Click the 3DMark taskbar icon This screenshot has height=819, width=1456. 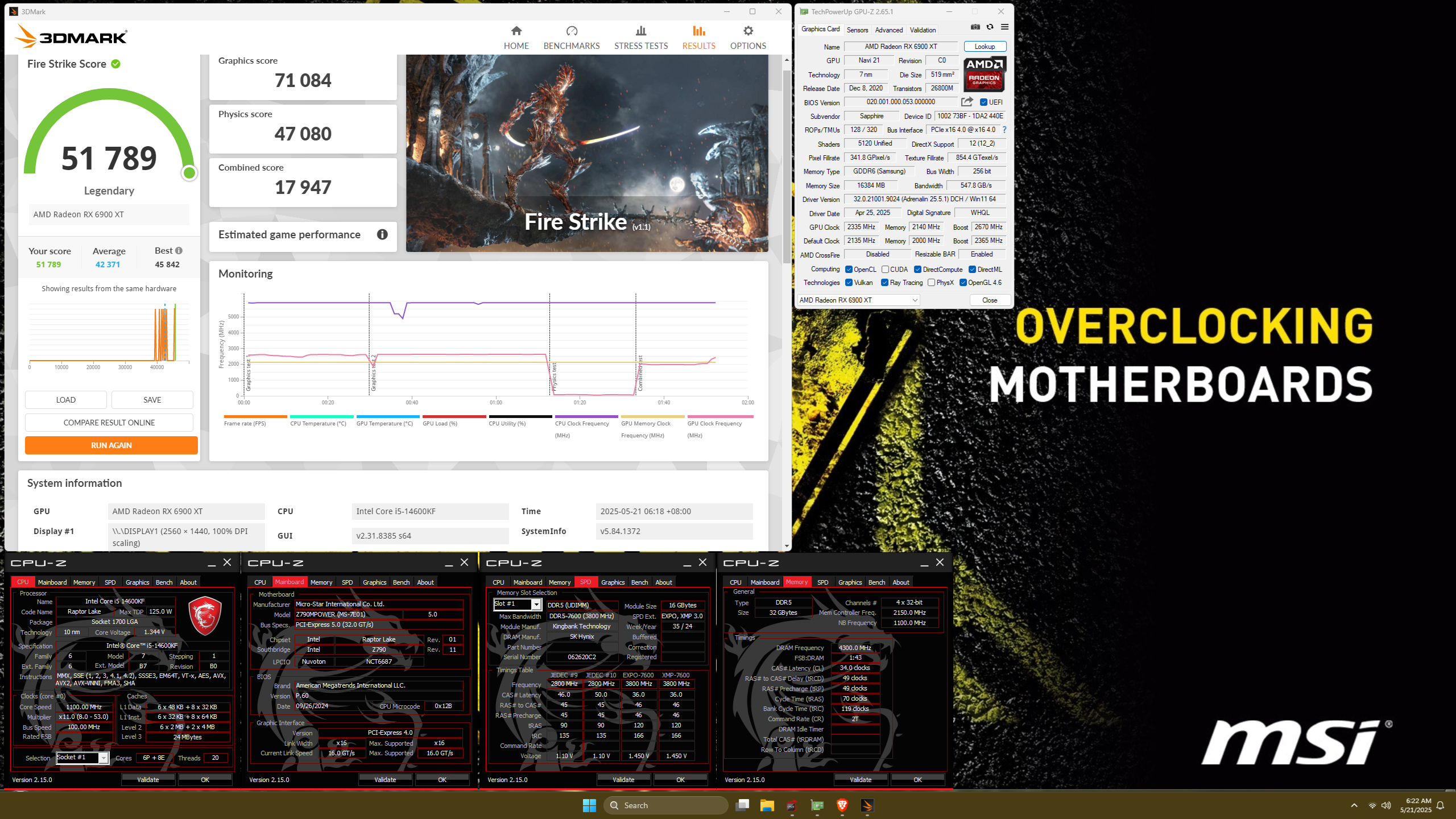point(867,805)
